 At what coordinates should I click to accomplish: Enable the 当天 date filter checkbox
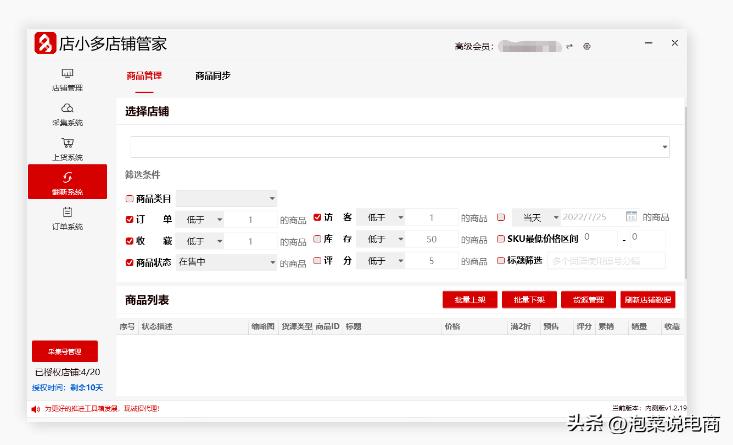[501, 217]
